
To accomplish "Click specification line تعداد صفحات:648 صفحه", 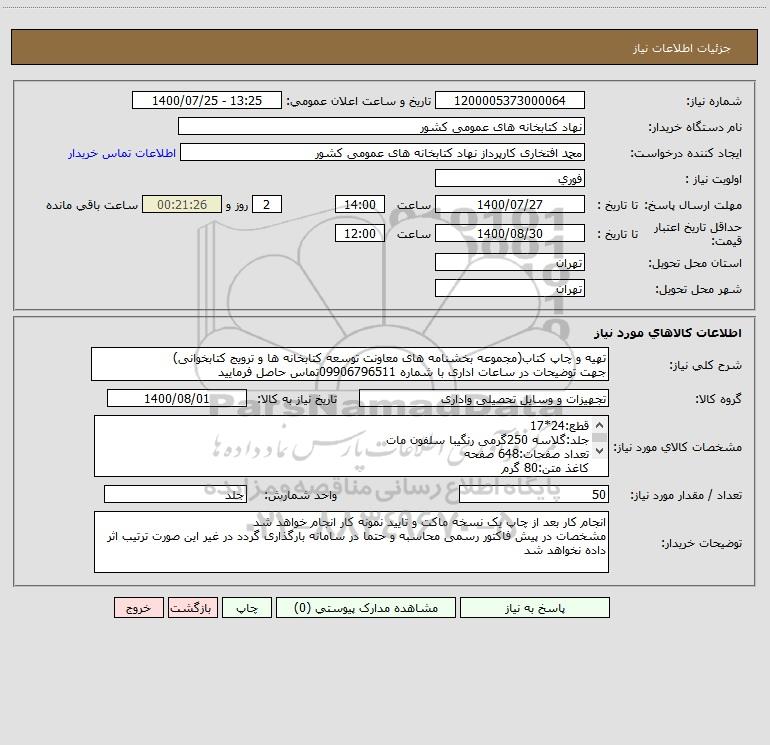I will tap(526, 454).
